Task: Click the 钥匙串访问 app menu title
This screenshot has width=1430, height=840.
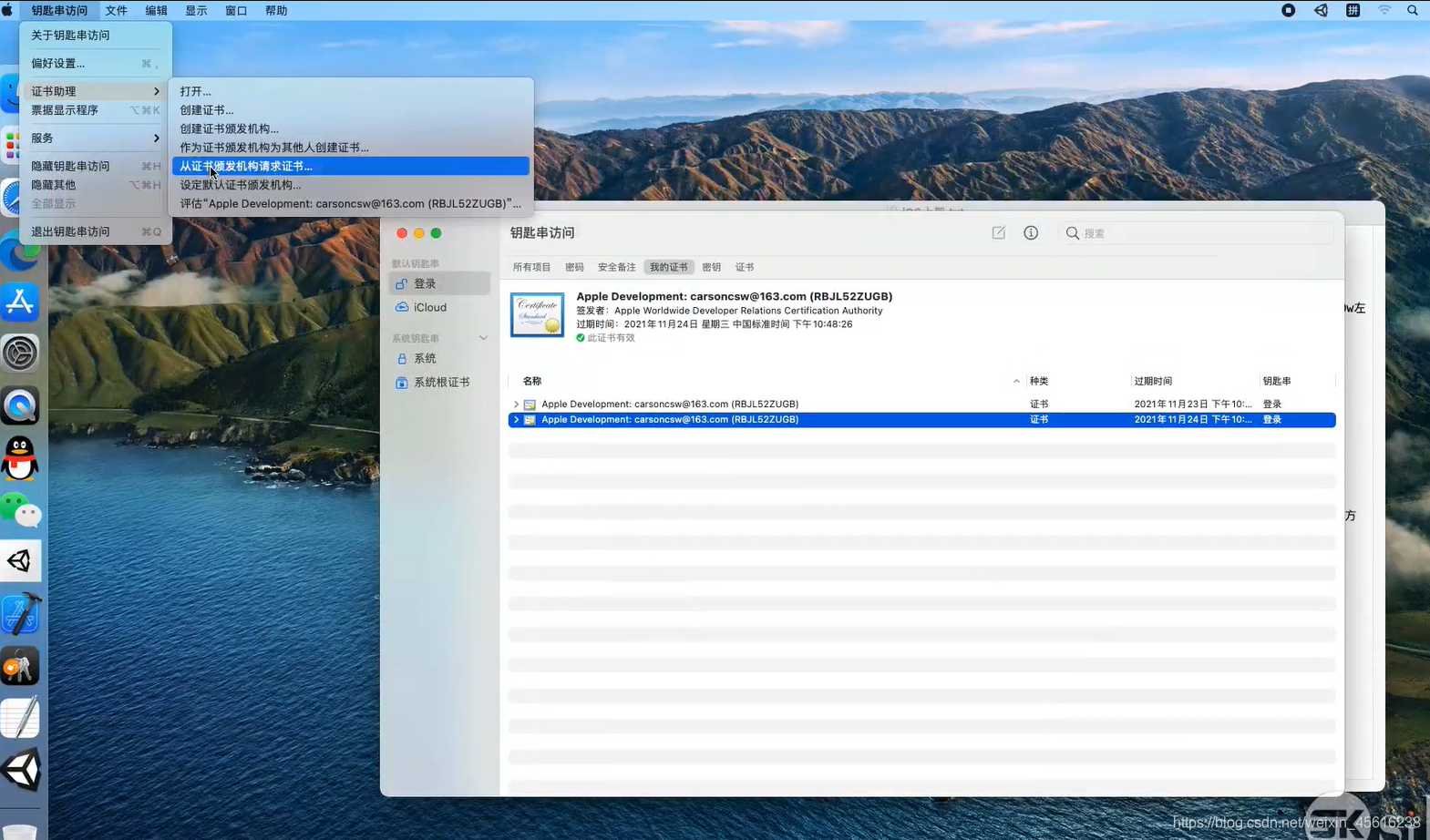Action: point(59,10)
